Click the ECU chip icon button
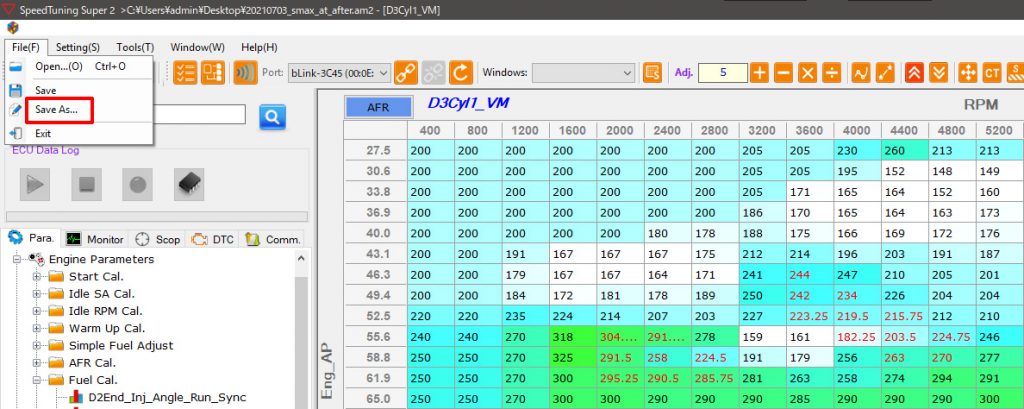Screen dimensions: 1024x409 click(x=189, y=184)
